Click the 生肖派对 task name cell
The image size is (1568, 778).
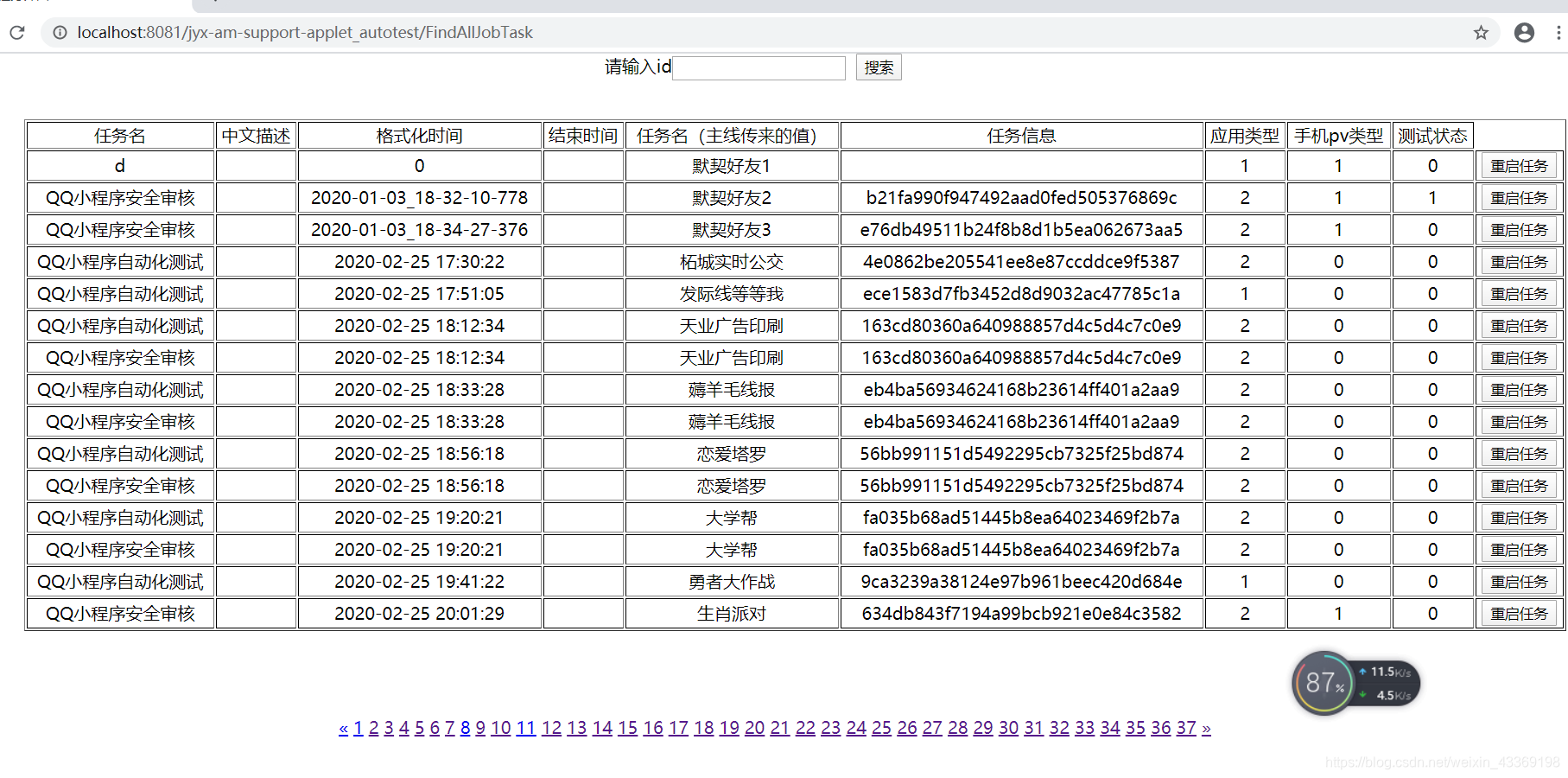tap(732, 614)
